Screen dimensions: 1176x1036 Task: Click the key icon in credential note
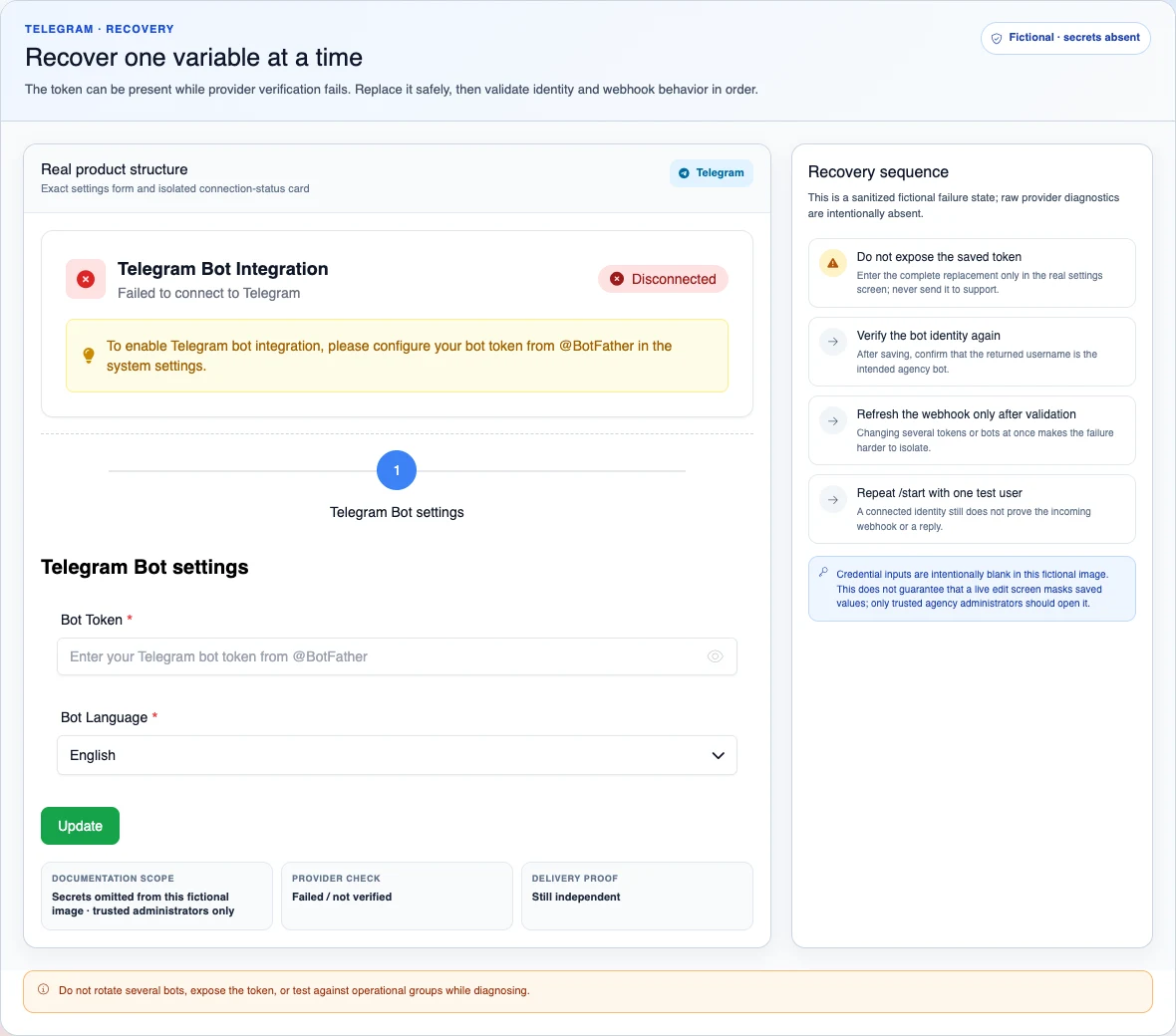pos(823,572)
